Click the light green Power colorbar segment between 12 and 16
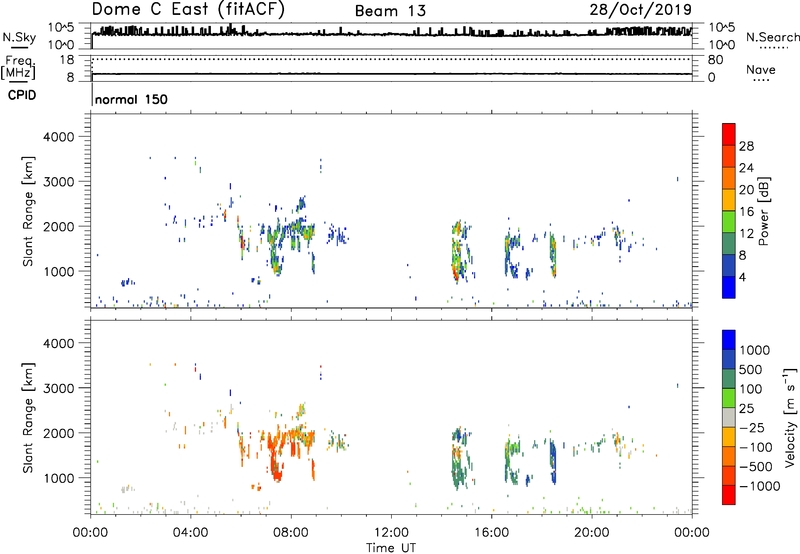Viewport: 800px width, 554px height. (x=729, y=221)
